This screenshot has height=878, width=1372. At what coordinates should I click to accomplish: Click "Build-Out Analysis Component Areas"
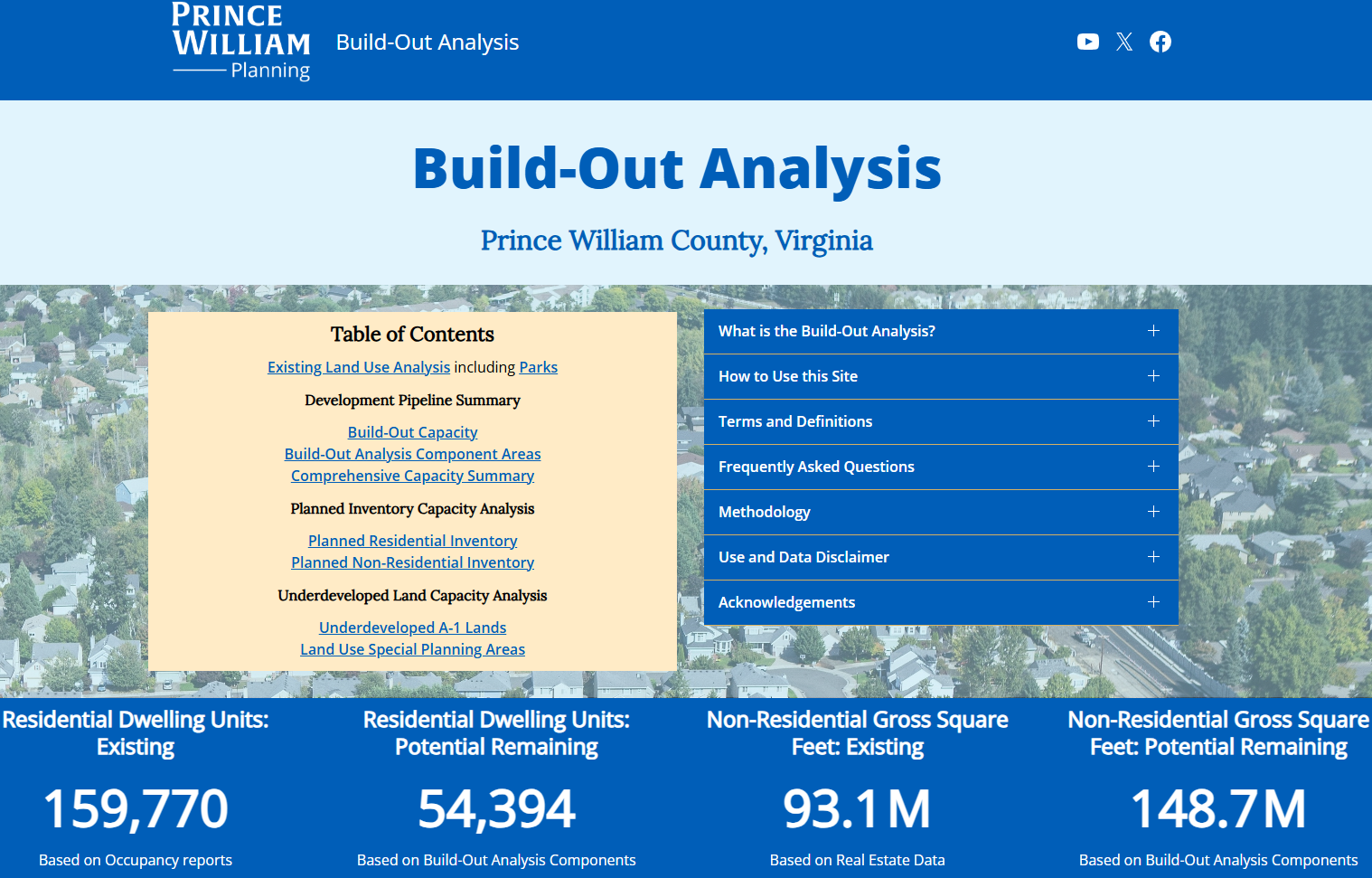[x=412, y=453]
